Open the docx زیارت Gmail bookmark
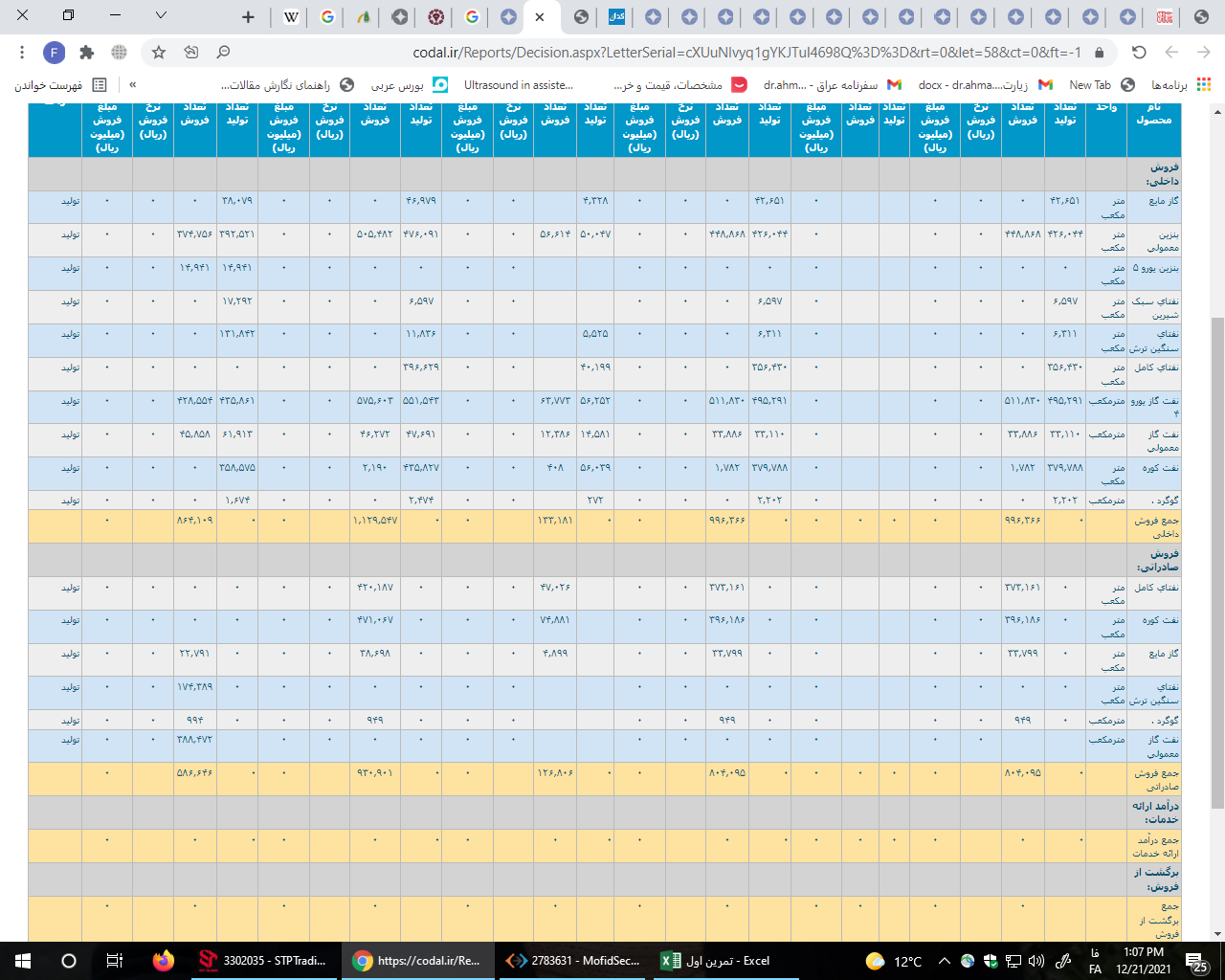This screenshot has height=980, width=1225. (986, 85)
